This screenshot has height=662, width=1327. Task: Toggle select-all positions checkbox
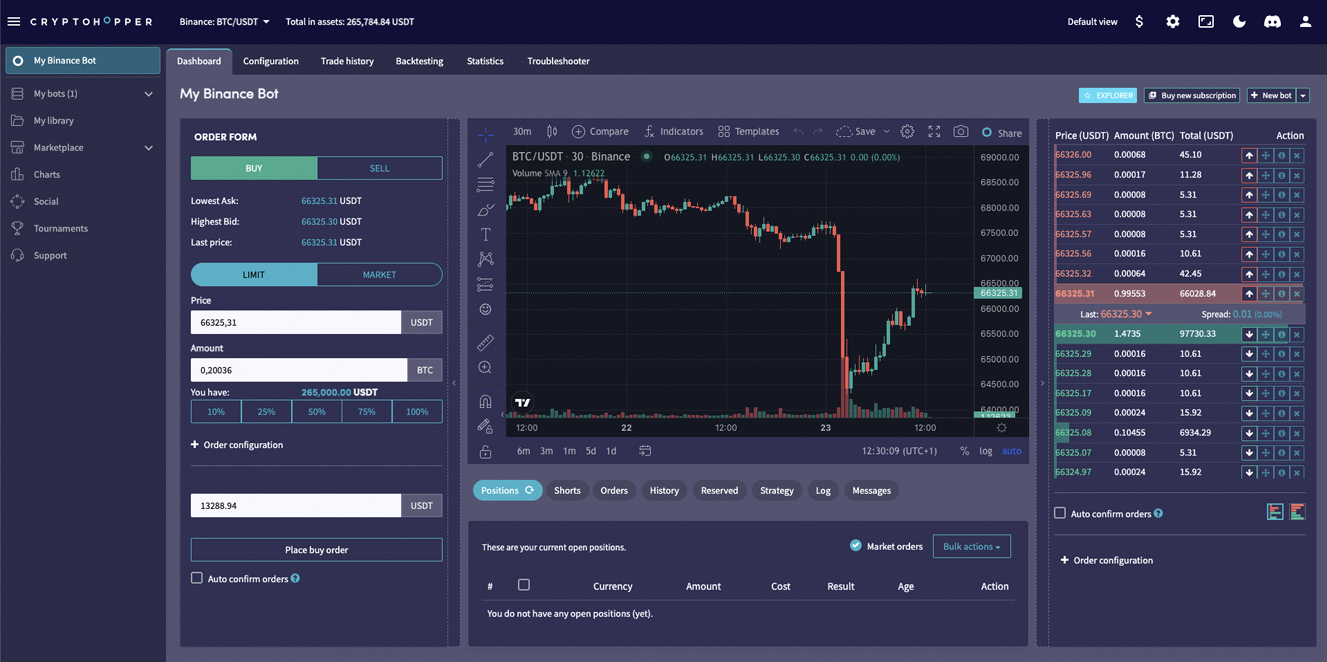523,585
